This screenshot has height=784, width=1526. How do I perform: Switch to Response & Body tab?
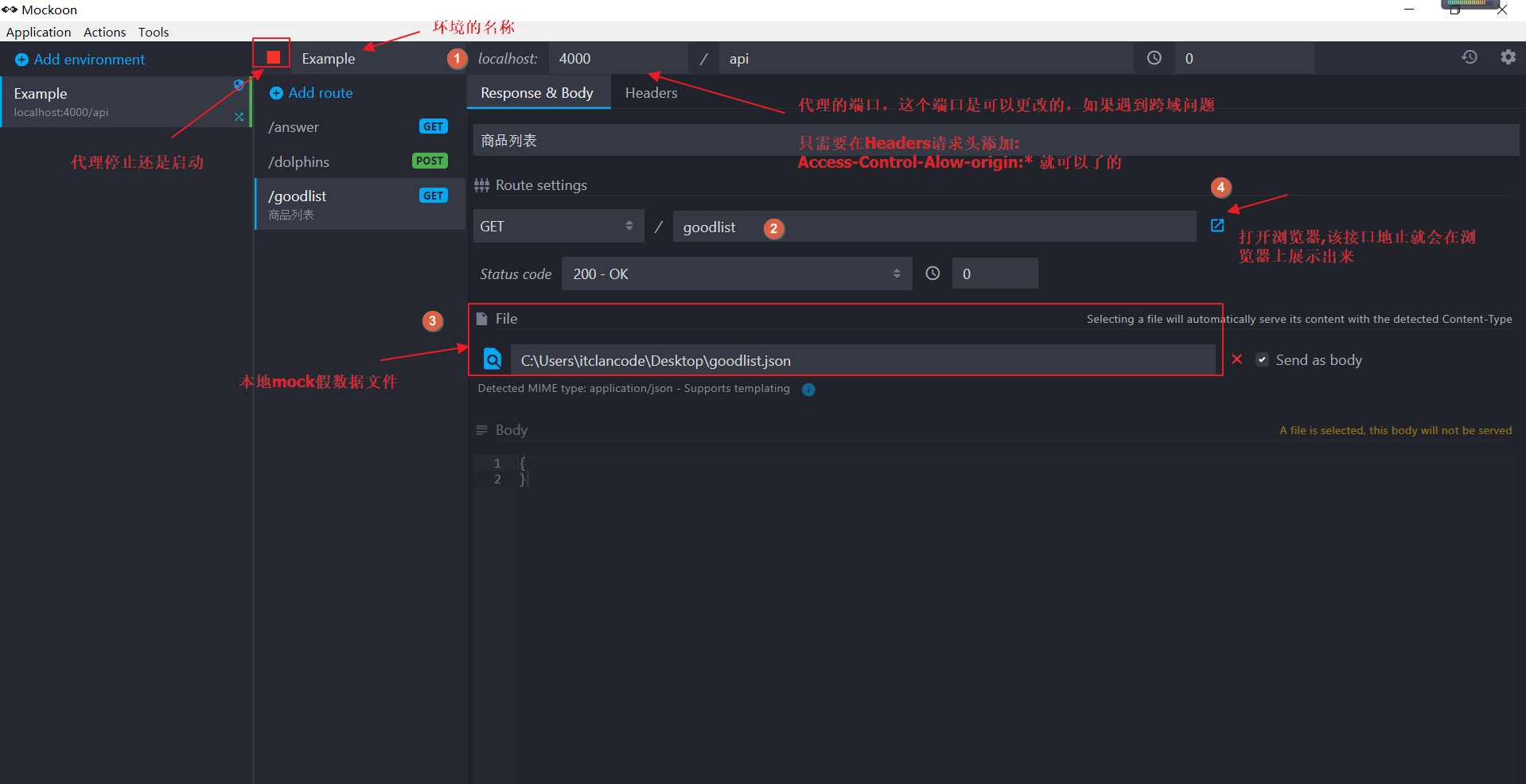click(x=537, y=93)
